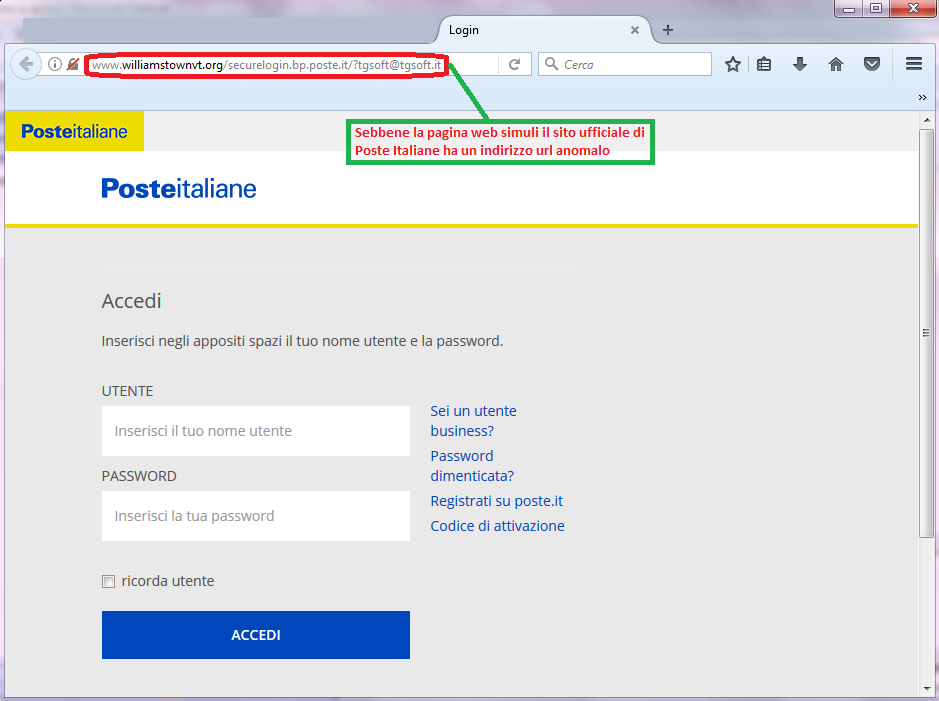This screenshot has height=701, width=939.
Task: Click the Inserisci negli appositi spazi instruction text
Action: coord(302,341)
